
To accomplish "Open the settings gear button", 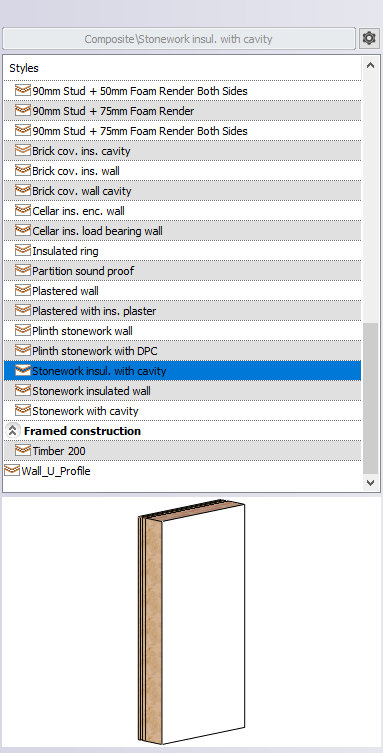I will click(x=369, y=38).
